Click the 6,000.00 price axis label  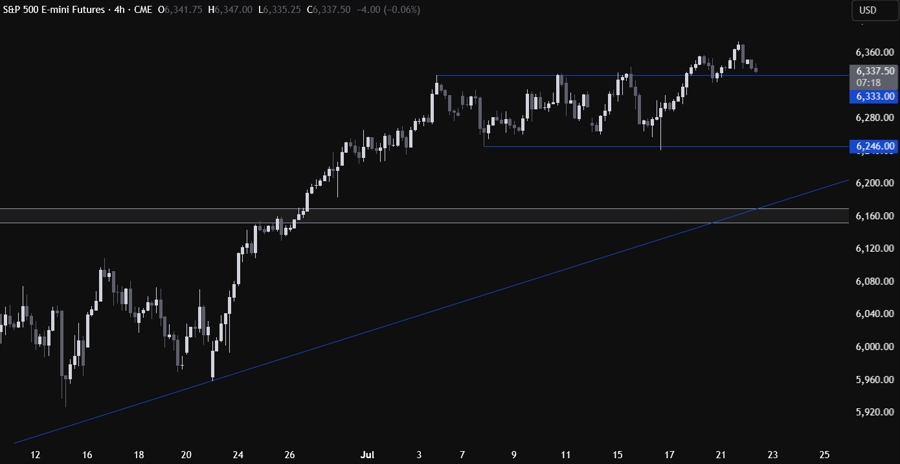(x=874, y=347)
